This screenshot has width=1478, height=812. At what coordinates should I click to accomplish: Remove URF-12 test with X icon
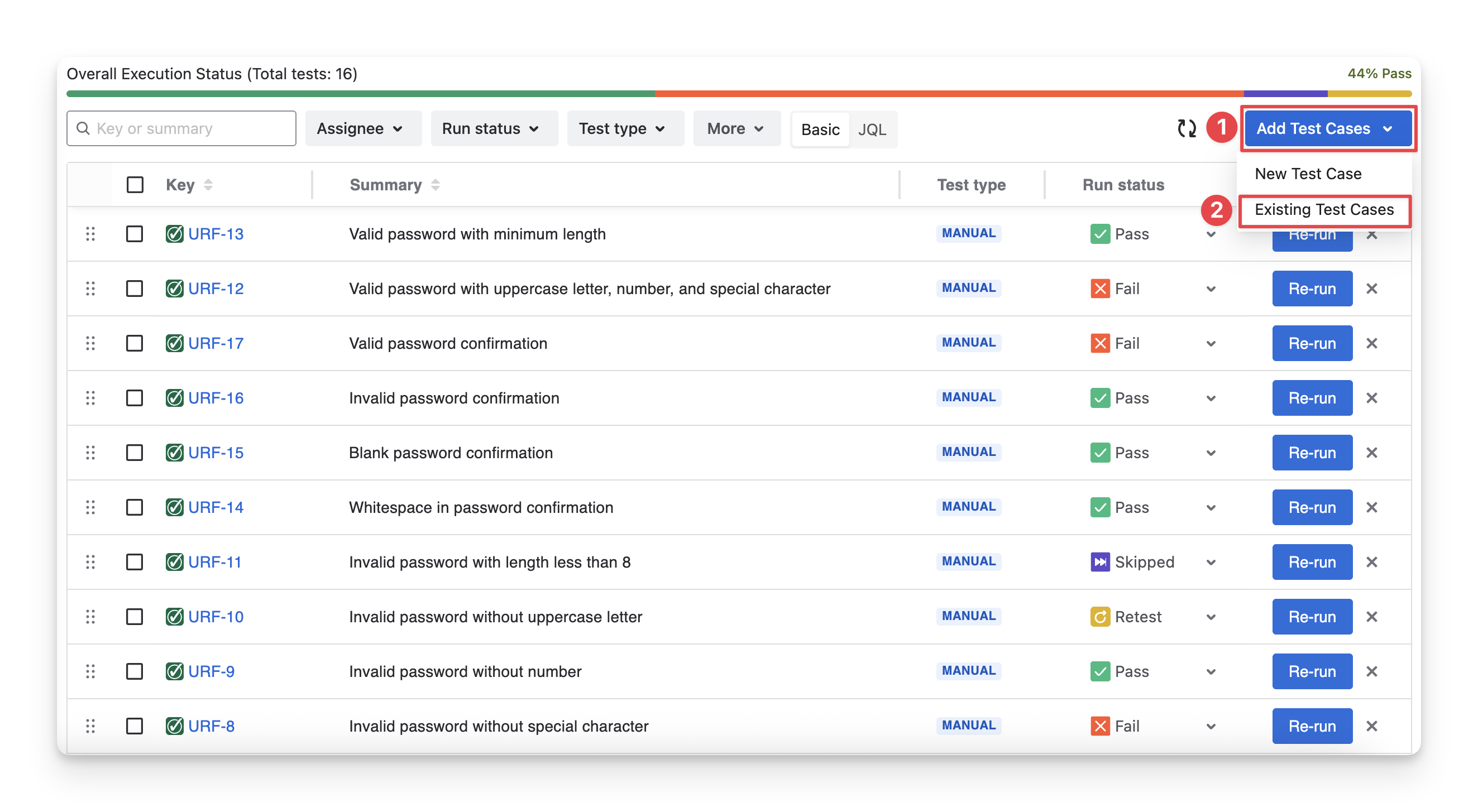(x=1371, y=289)
